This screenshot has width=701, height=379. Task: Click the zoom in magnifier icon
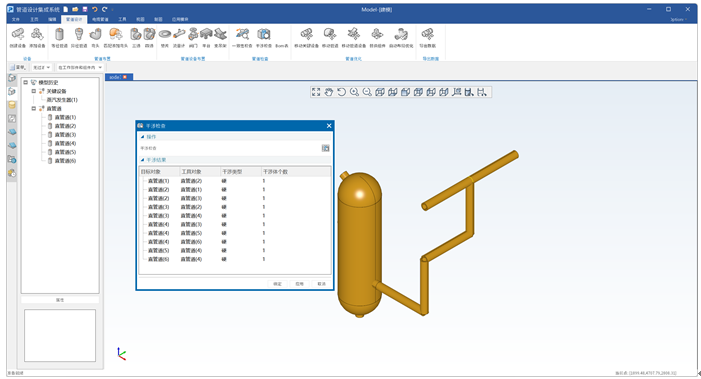click(354, 92)
